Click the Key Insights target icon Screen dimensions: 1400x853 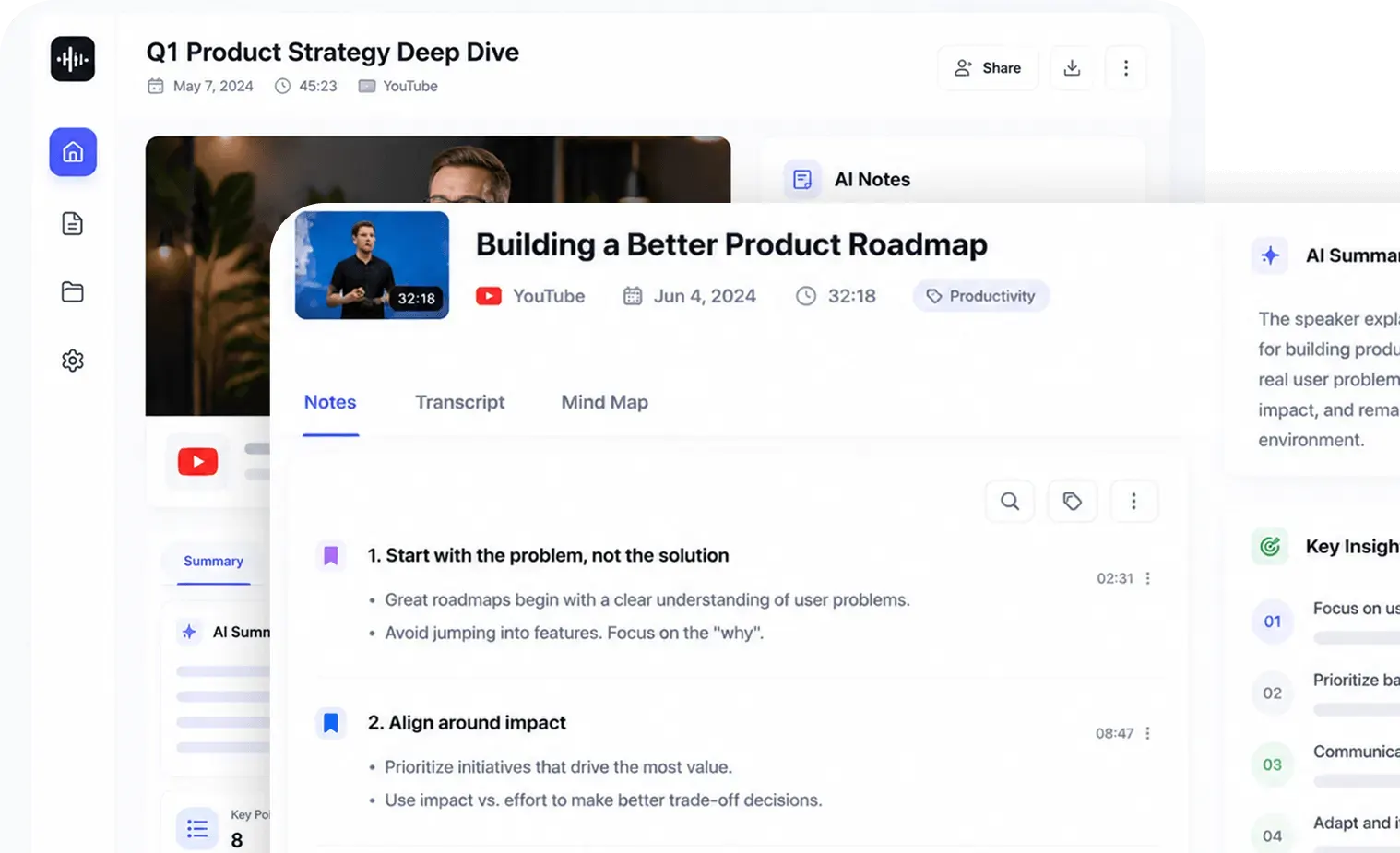[x=1270, y=546]
